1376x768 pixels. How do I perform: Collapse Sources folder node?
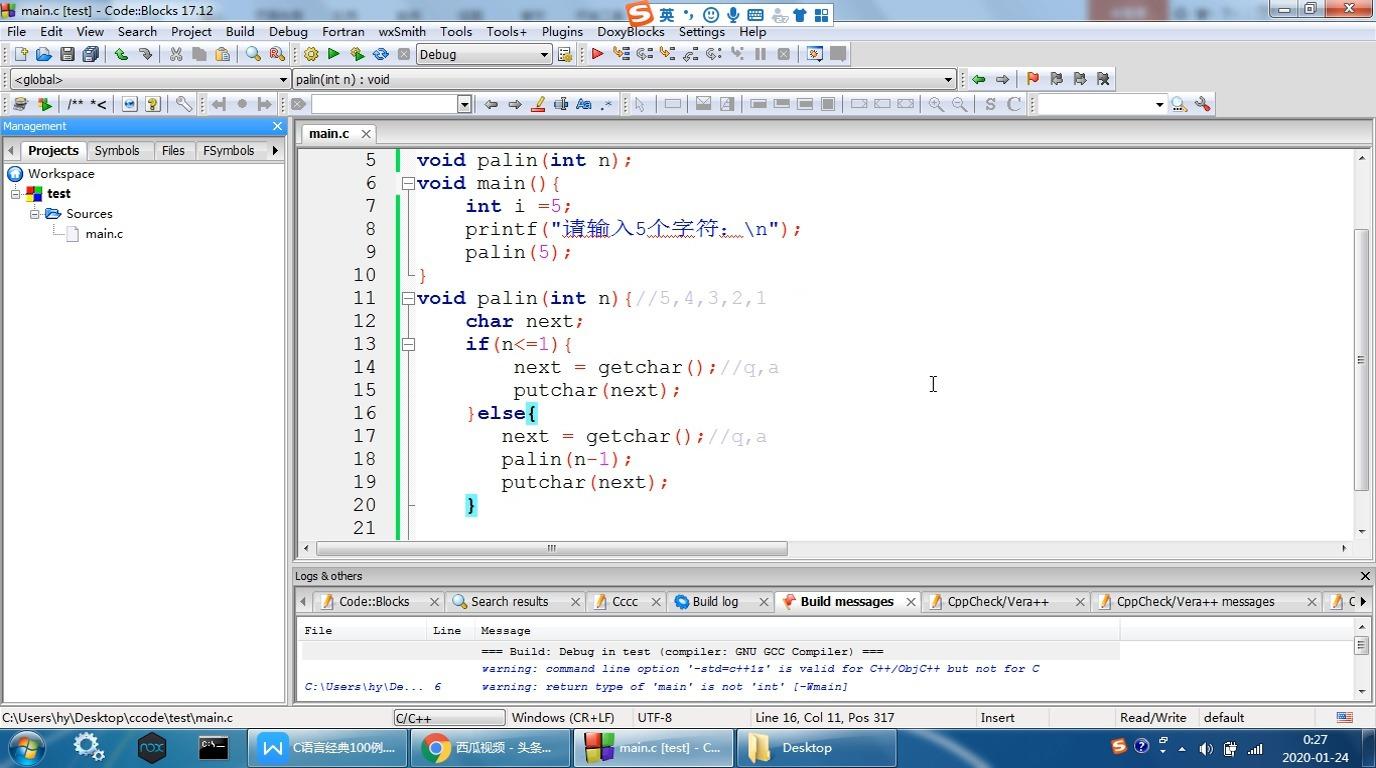[x=35, y=214]
